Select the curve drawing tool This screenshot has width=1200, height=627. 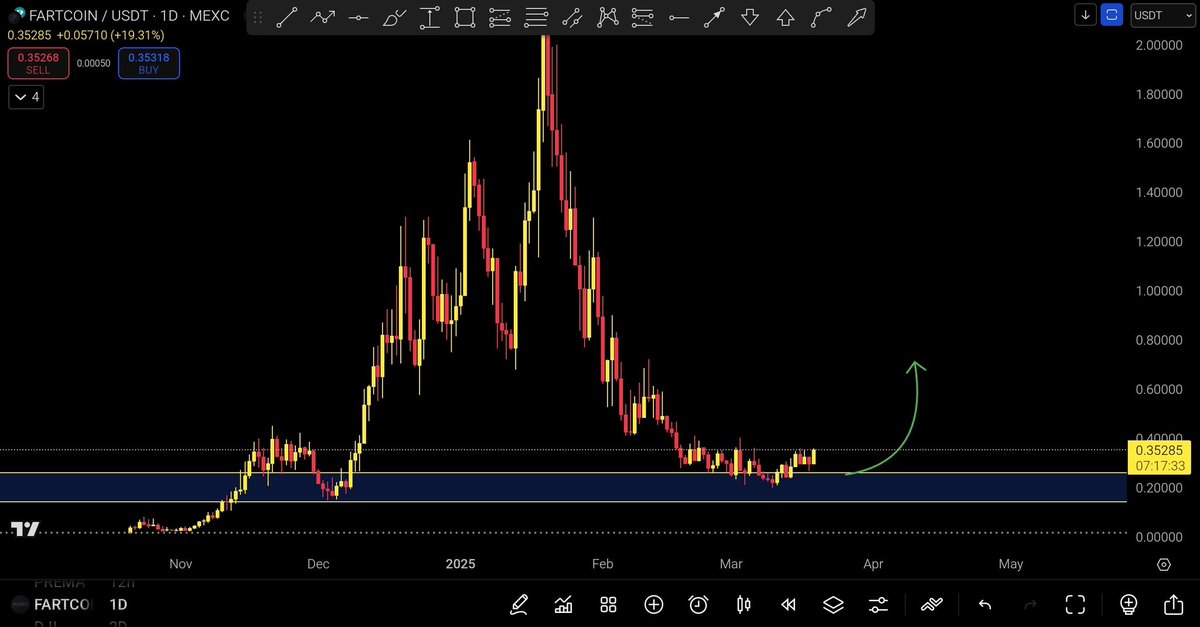pos(821,17)
